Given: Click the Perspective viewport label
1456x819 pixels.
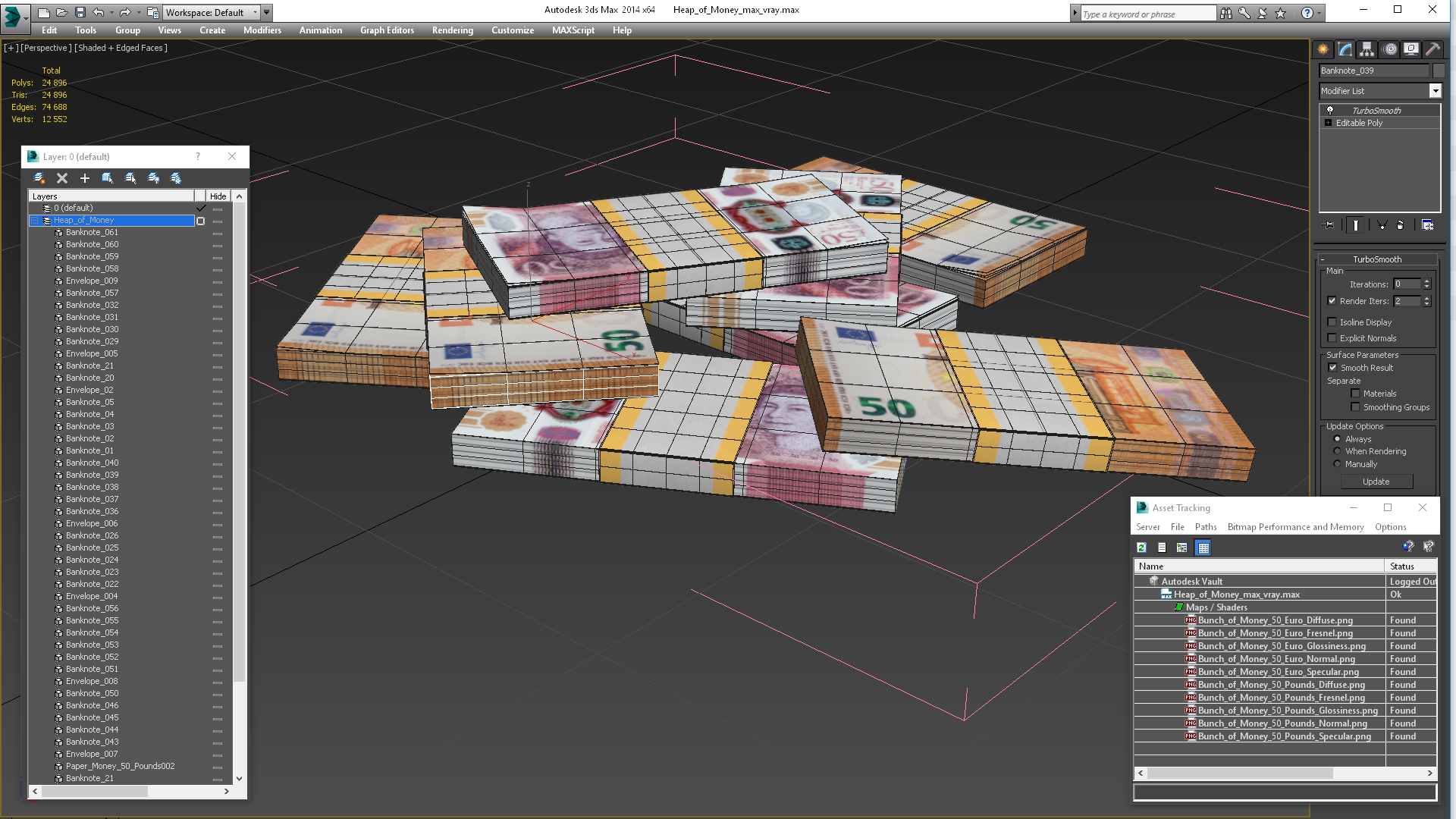Looking at the screenshot, I should (46, 48).
